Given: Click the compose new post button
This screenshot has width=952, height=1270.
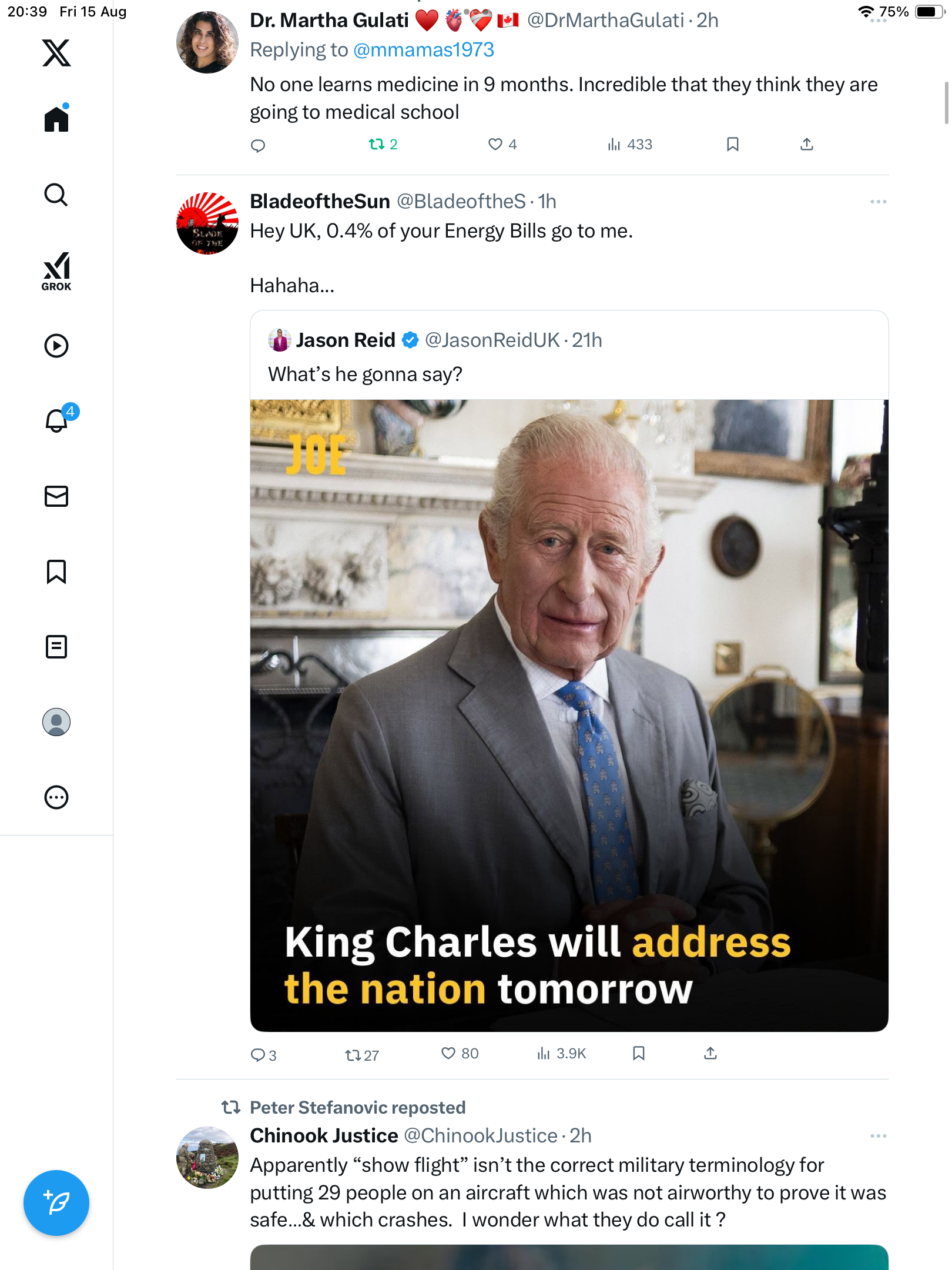Looking at the screenshot, I should tap(56, 1203).
